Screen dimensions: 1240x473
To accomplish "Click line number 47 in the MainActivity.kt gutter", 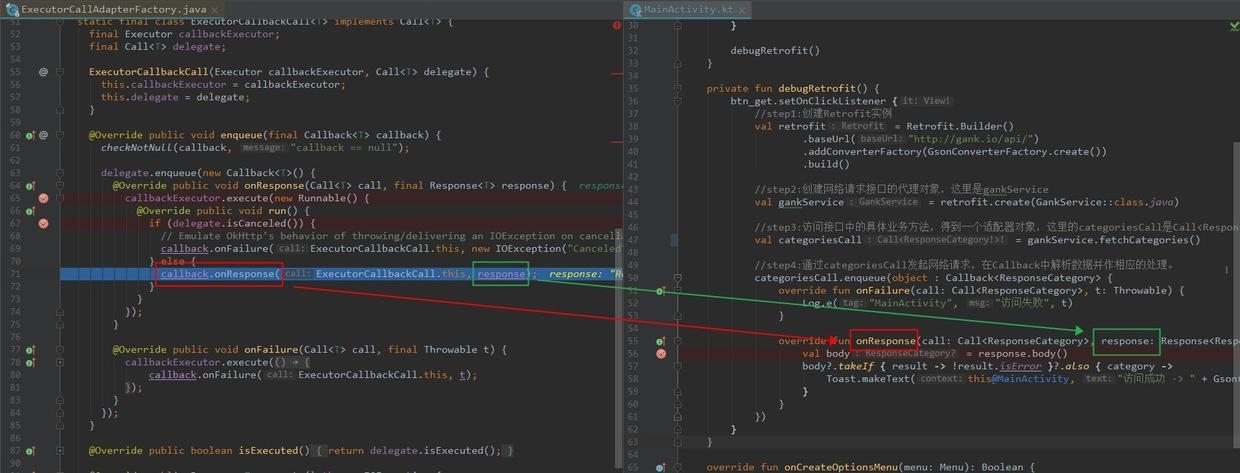I will tap(632, 240).
